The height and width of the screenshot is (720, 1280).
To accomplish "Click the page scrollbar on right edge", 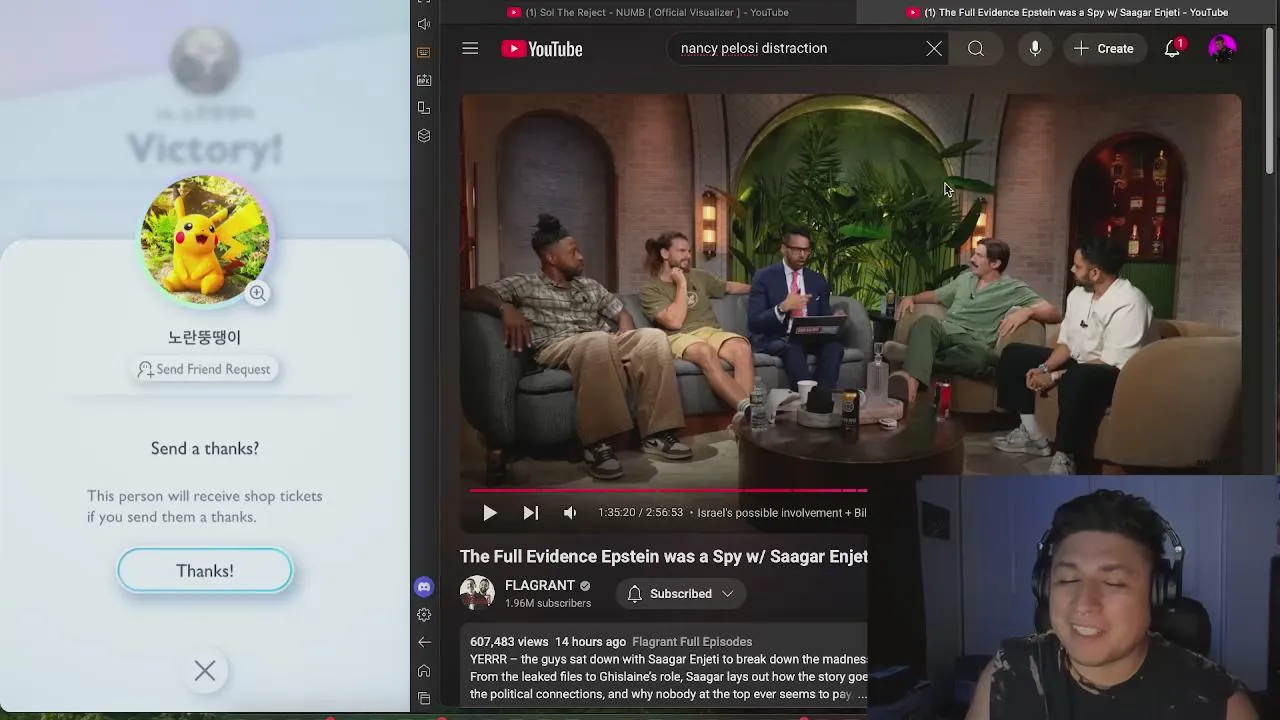I will [1270, 100].
